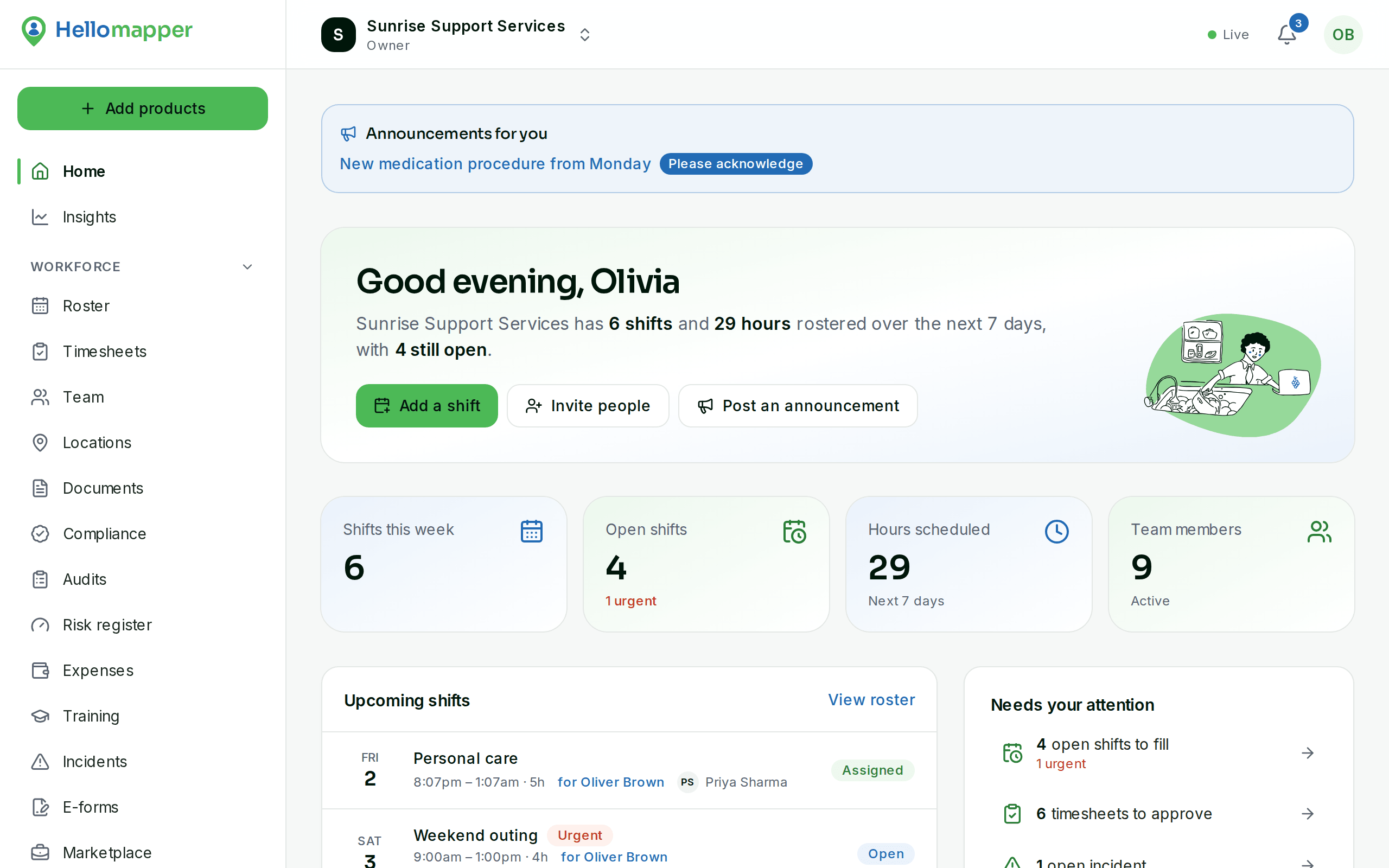
Task: Open Expenses in the sidebar
Action: [x=142, y=671]
